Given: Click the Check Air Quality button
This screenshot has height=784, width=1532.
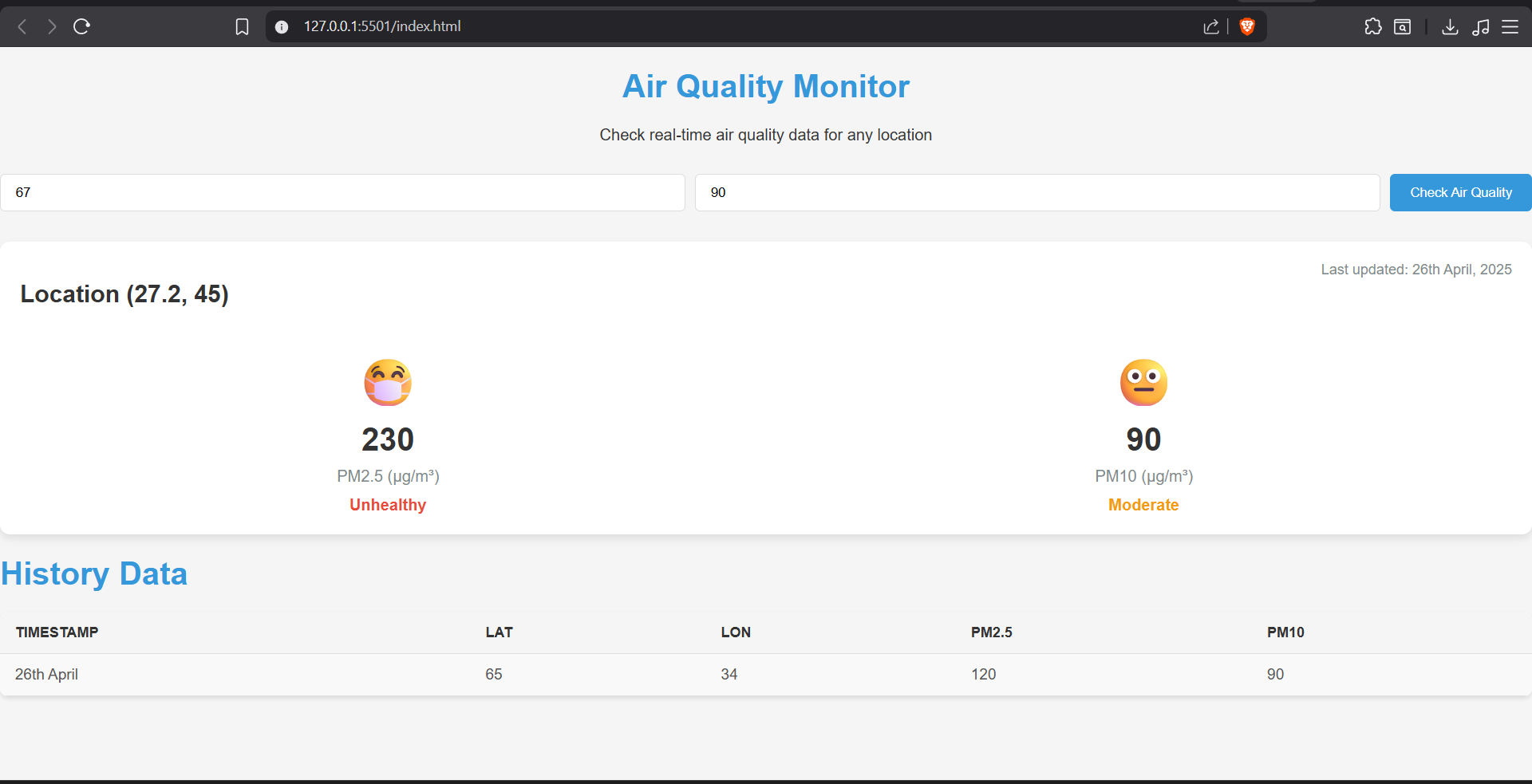Looking at the screenshot, I should pyautogui.click(x=1460, y=192).
